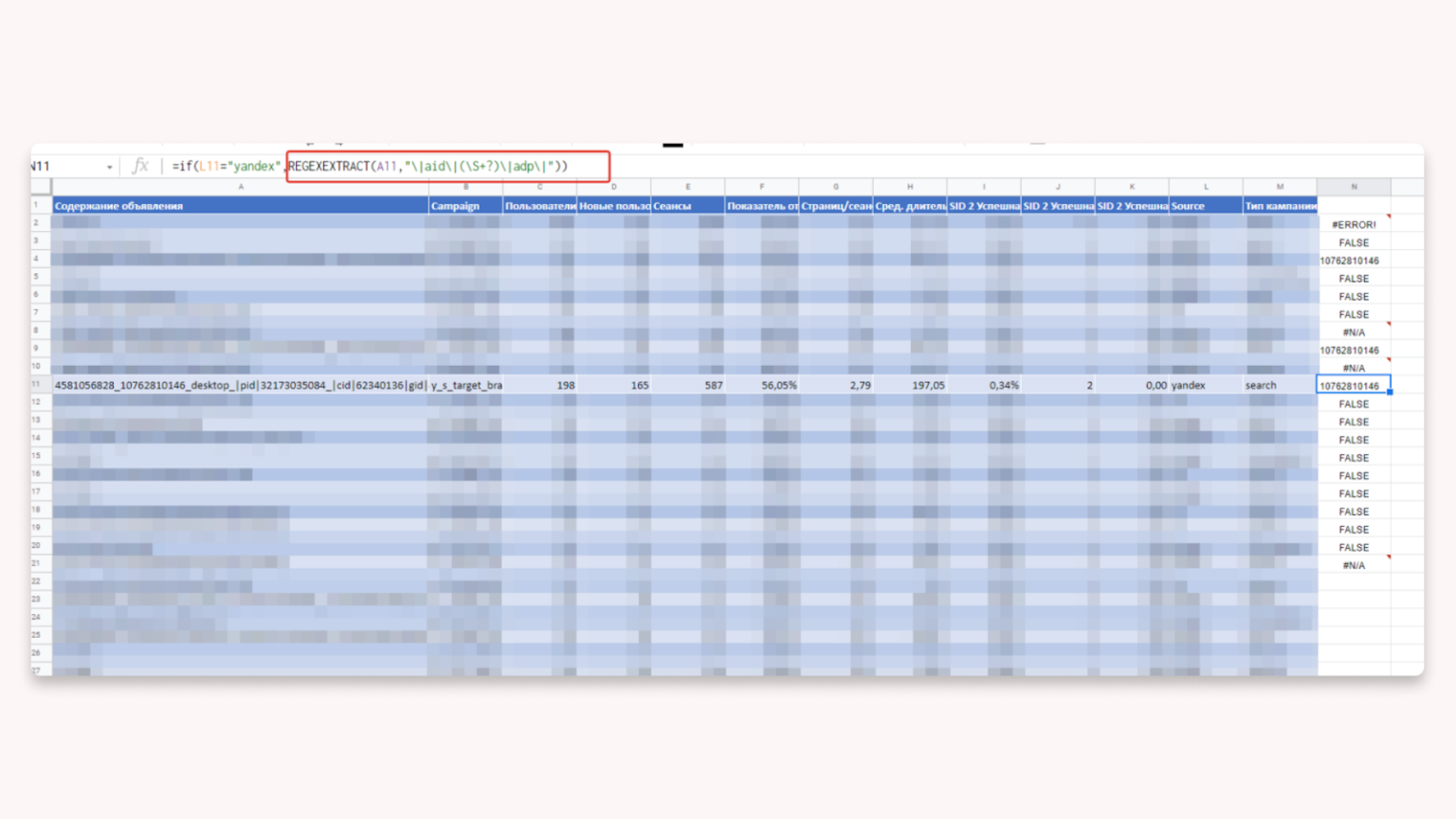Select the FALSE cell in row 16
The width and height of the screenshot is (1456, 819).
[1354, 476]
